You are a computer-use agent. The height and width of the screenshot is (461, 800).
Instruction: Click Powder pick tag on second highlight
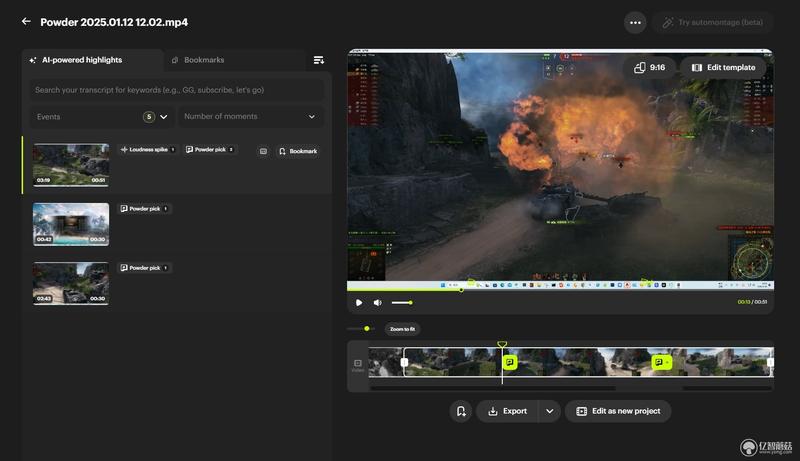coord(144,209)
